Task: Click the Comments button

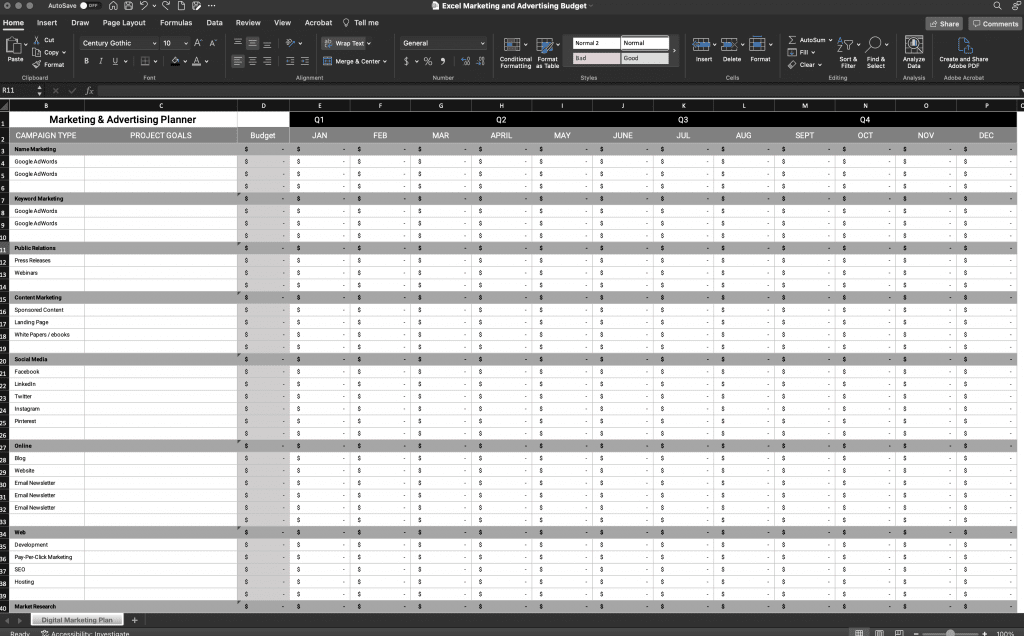Action: (995, 24)
